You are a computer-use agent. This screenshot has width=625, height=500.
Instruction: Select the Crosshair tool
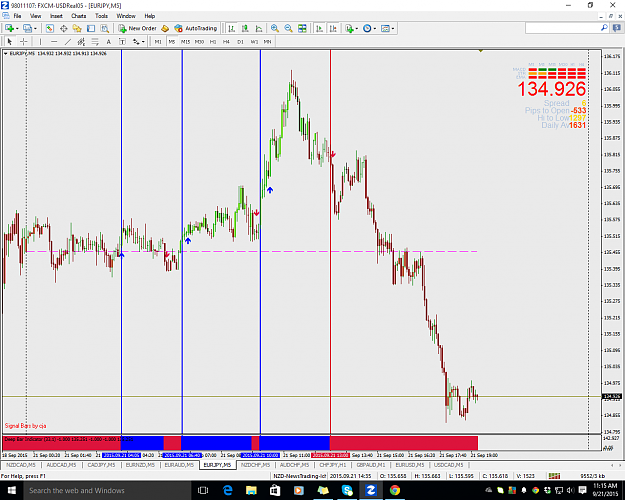pos(24,41)
